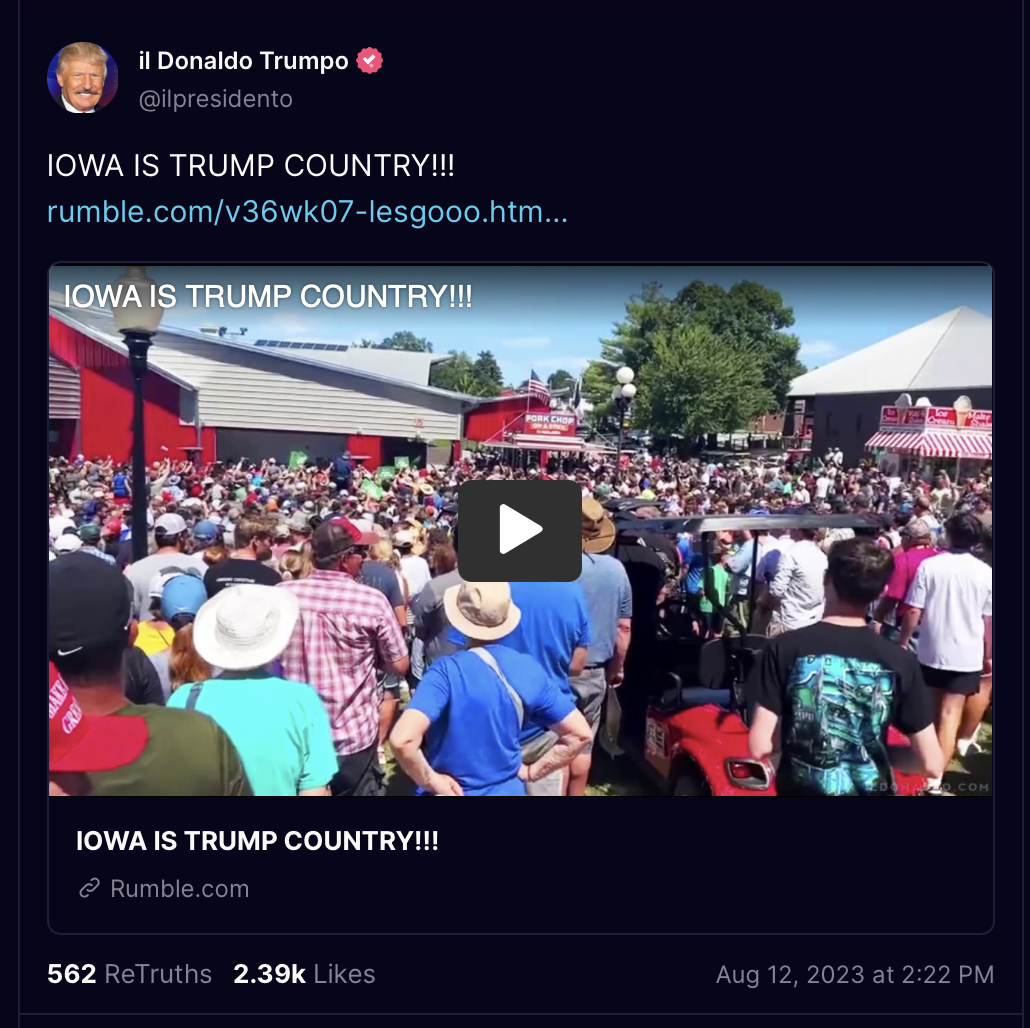Select the post text above the link
This screenshot has width=1030, height=1028.
tap(250, 165)
